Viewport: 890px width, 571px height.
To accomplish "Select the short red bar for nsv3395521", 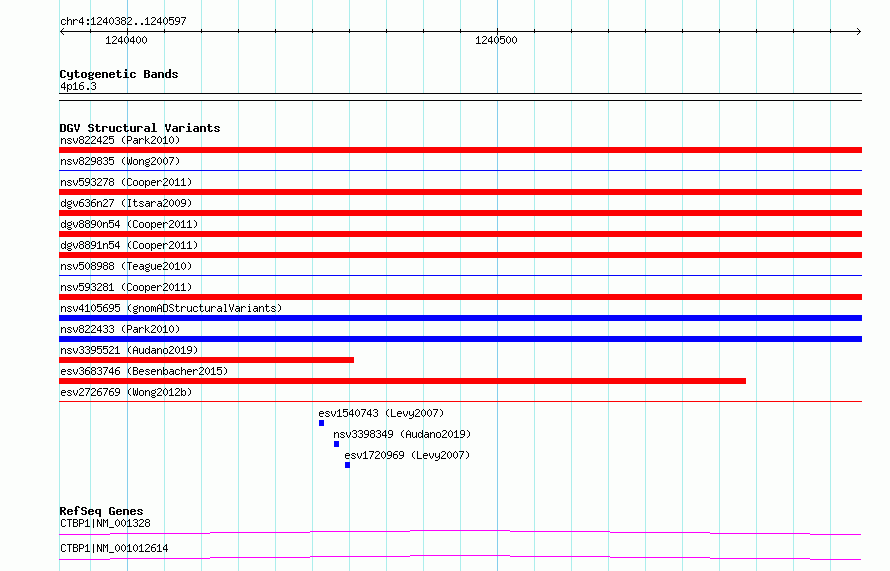I will (x=207, y=360).
